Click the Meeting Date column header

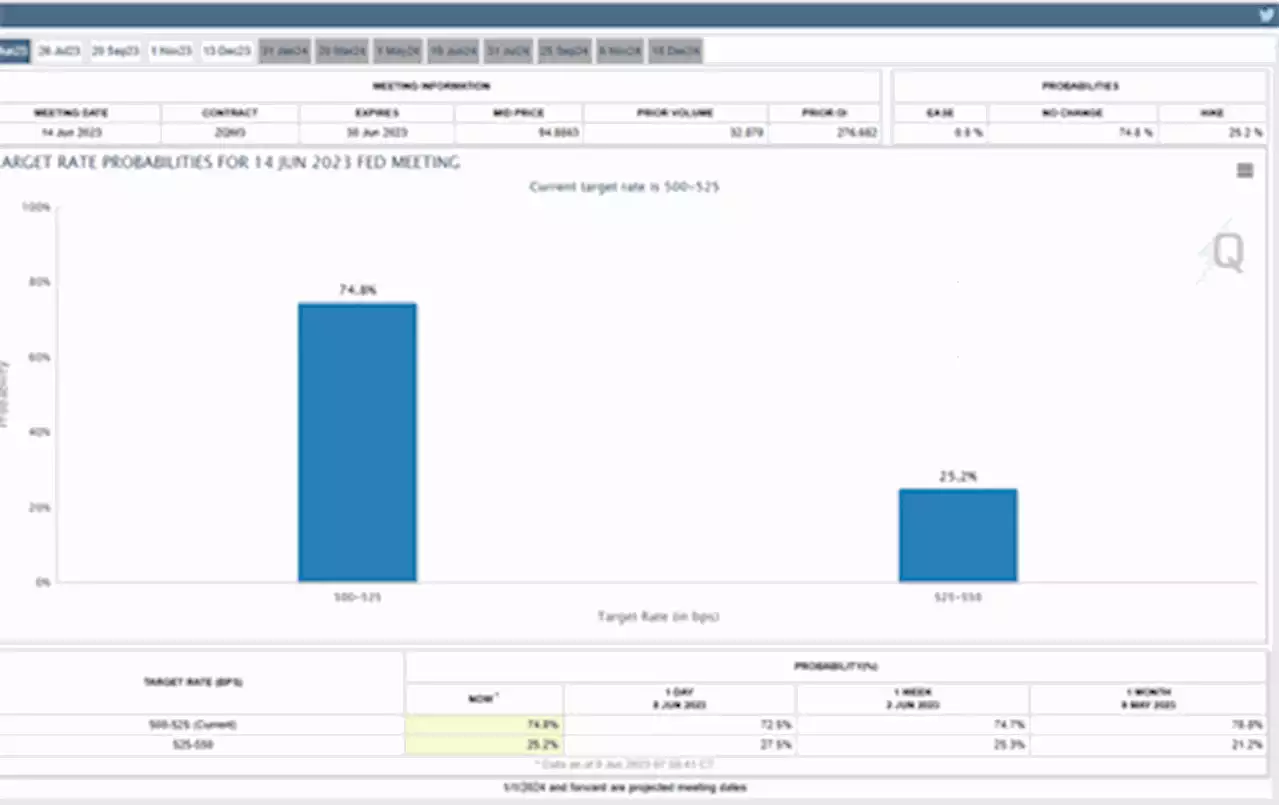tap(71, 113)
